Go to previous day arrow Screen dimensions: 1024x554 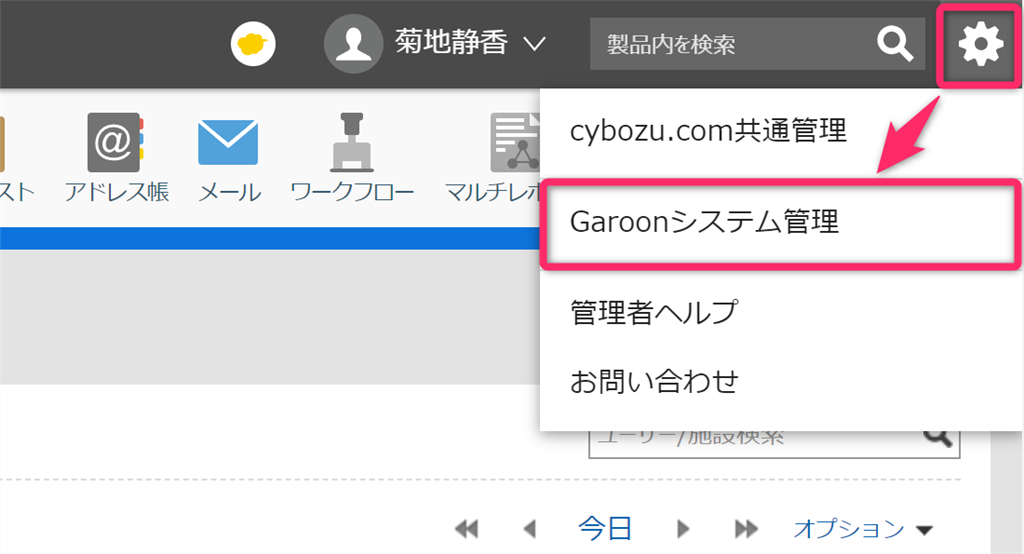pos(530,529)
